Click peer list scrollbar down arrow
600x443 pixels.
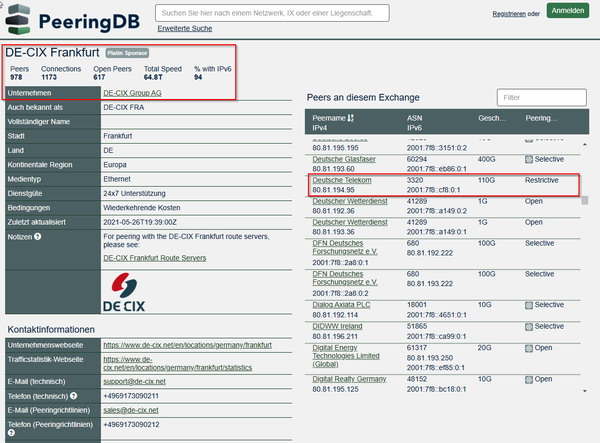585,391
